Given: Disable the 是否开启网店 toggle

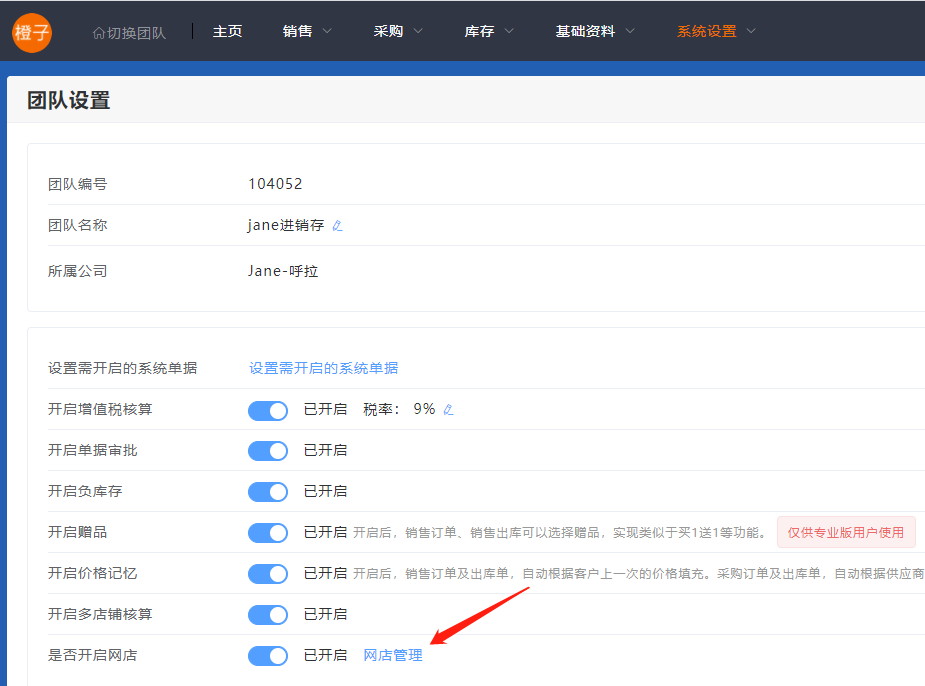Looking at the screenshot, I should point(268,656).
